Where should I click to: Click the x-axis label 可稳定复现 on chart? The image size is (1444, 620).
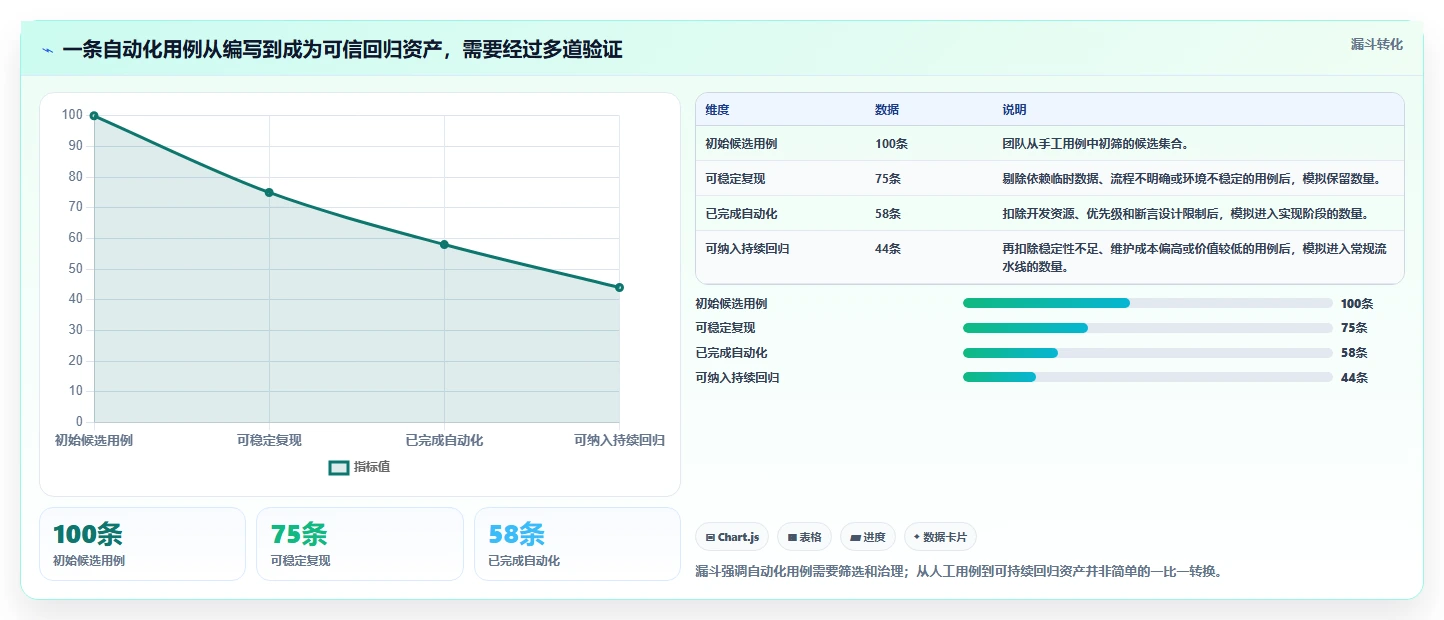269,441
